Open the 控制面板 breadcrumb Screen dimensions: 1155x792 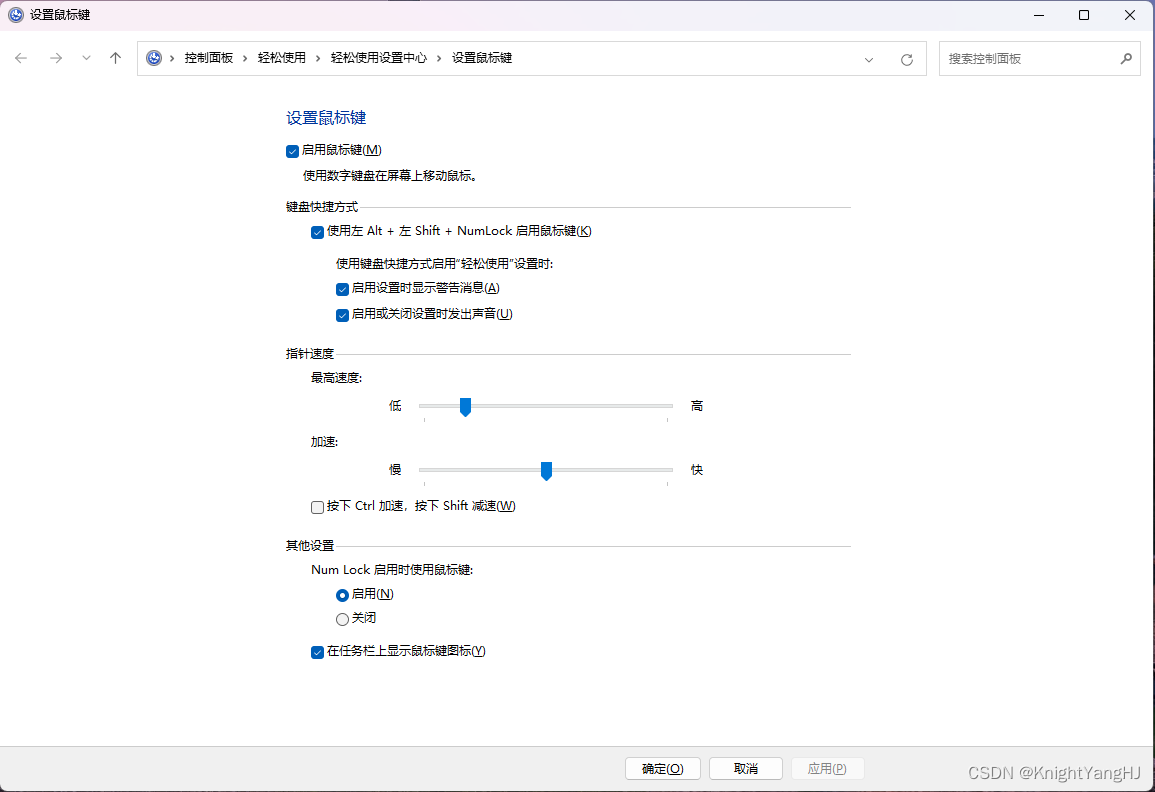208,57
